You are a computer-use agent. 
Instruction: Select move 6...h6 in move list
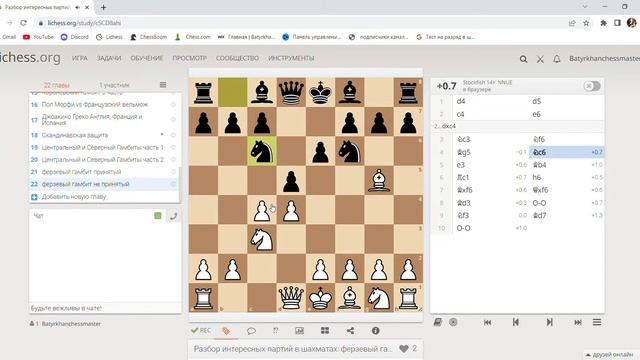[x=567, y=178]
